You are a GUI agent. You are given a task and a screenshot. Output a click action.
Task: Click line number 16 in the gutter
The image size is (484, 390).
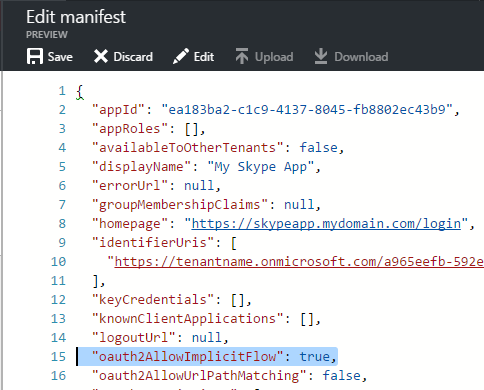coord(58,376)
